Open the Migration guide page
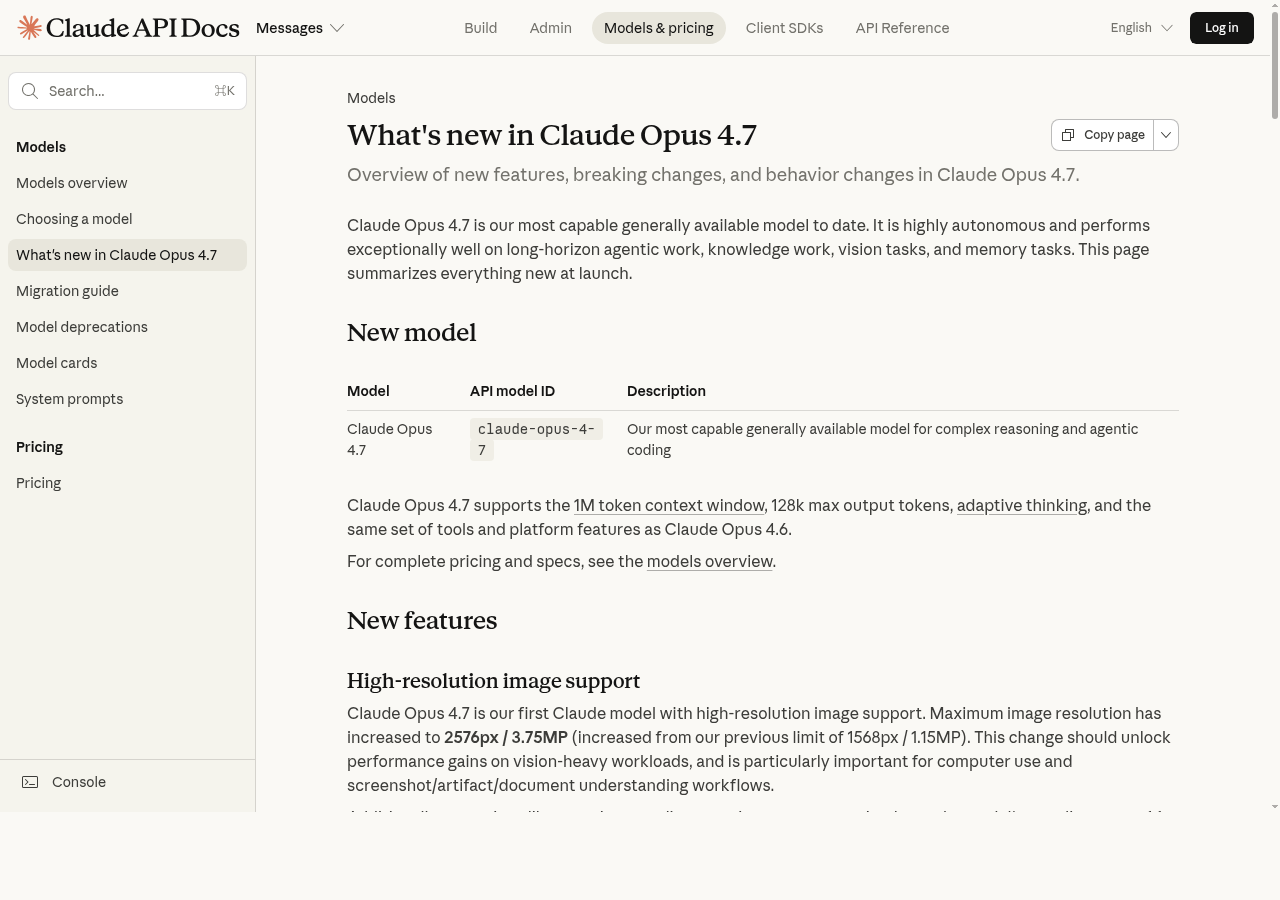This screenshot has width=1280, height=900. [67, 290]
